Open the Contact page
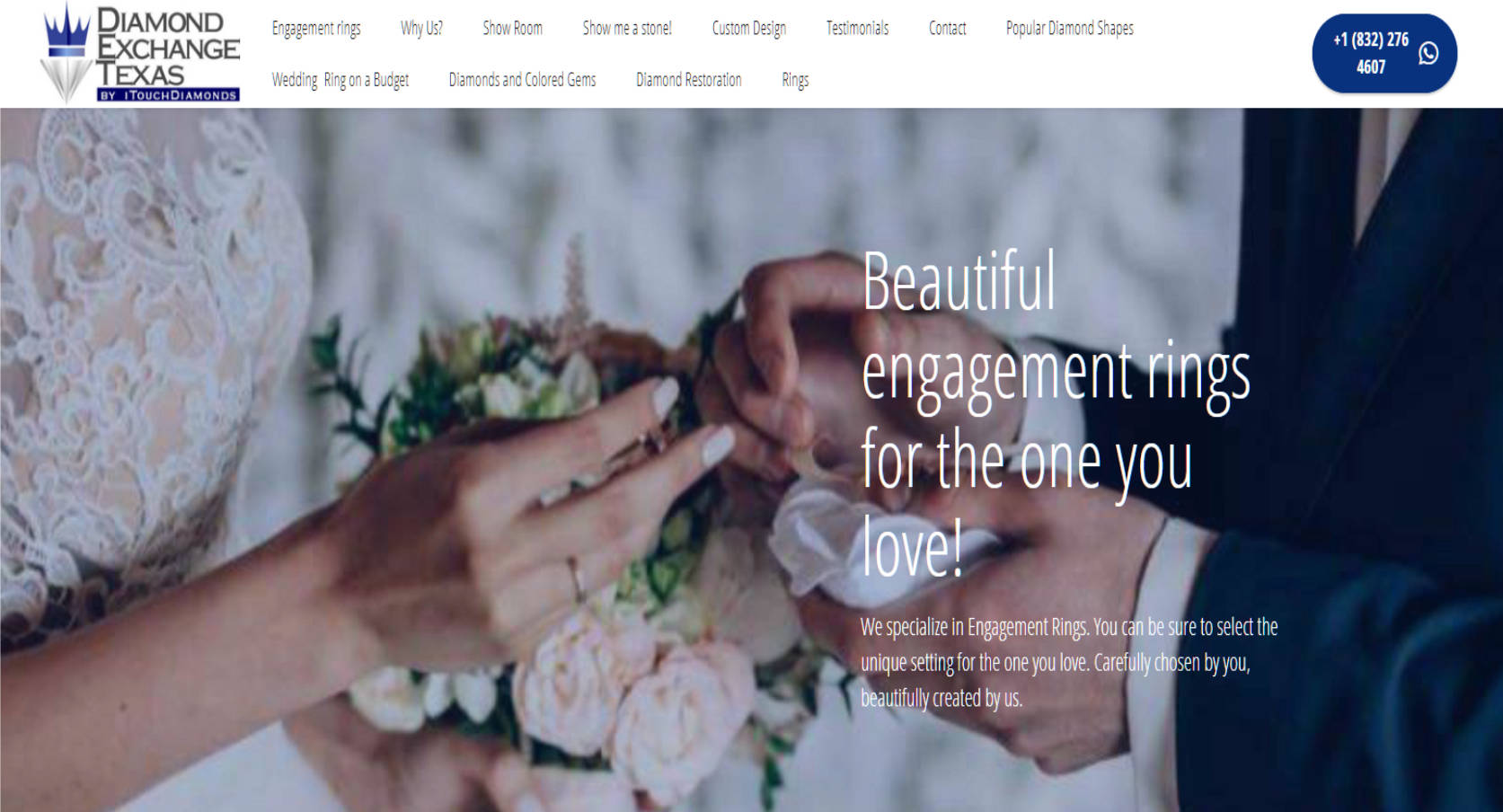This screenshot has height=812, width=1503. (x=947, y=29)
